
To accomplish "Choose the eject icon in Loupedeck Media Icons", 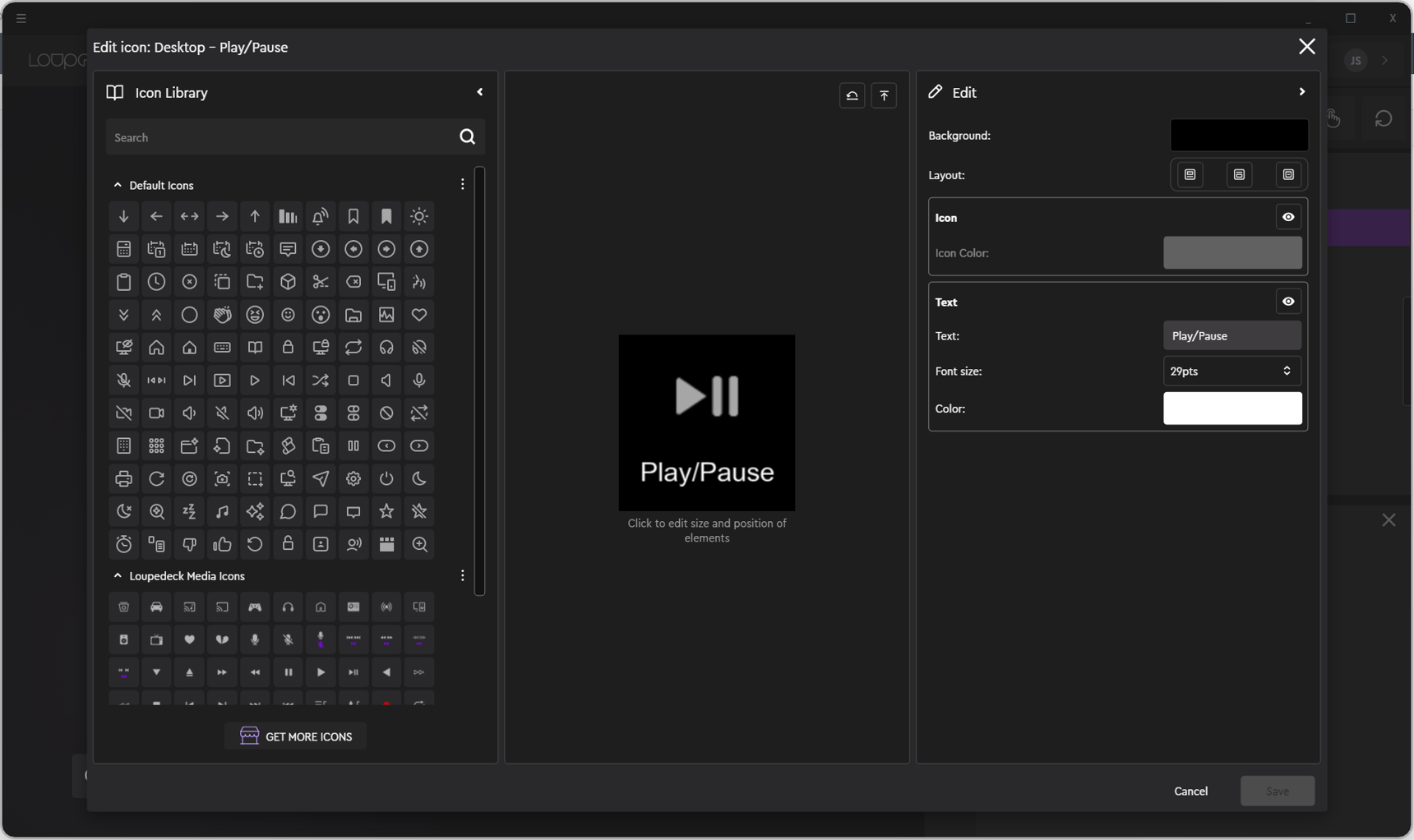I will pyautogui.click(x=189, y=672).
